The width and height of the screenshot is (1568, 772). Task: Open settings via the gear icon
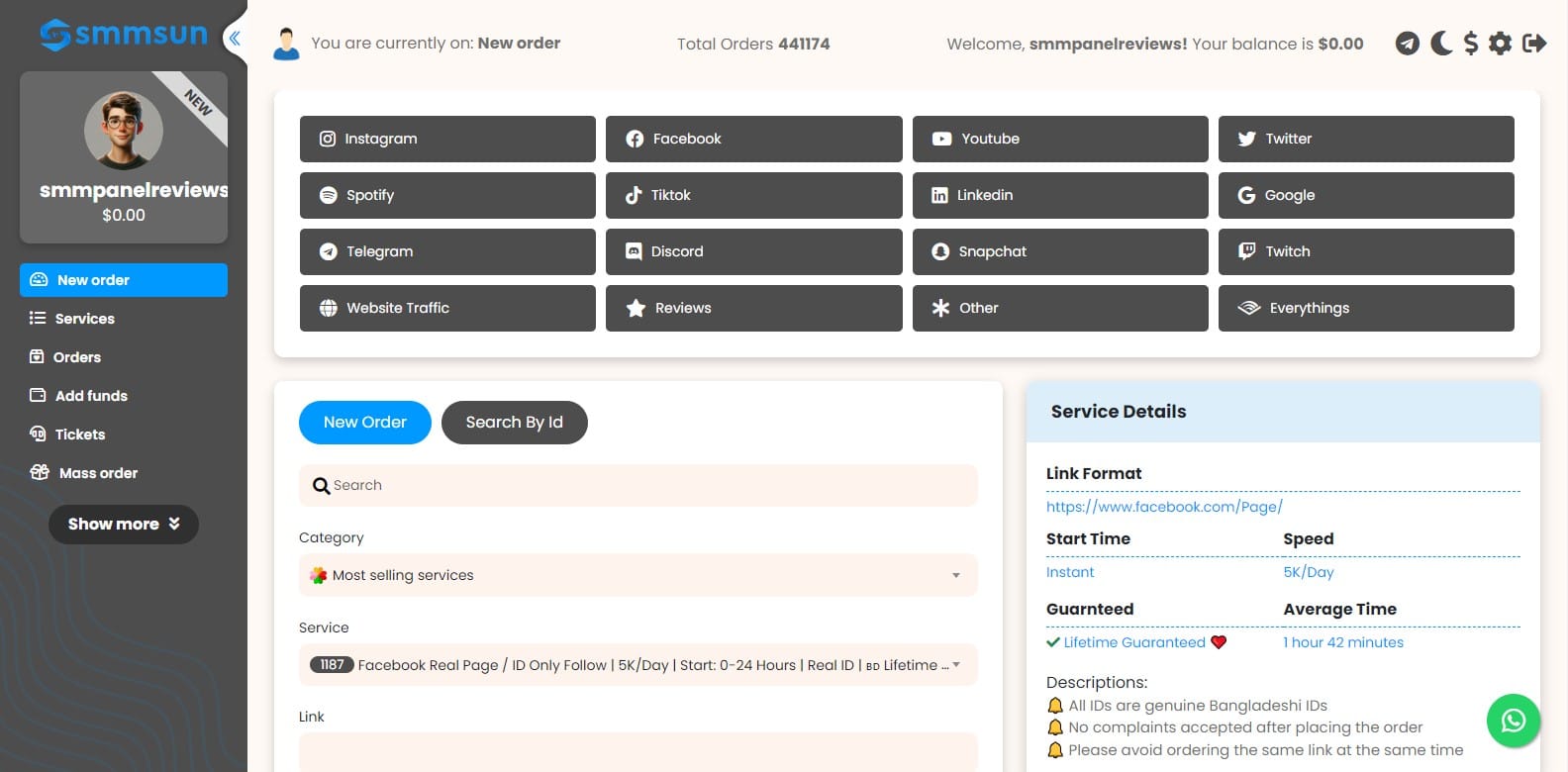click(1501, 44)
